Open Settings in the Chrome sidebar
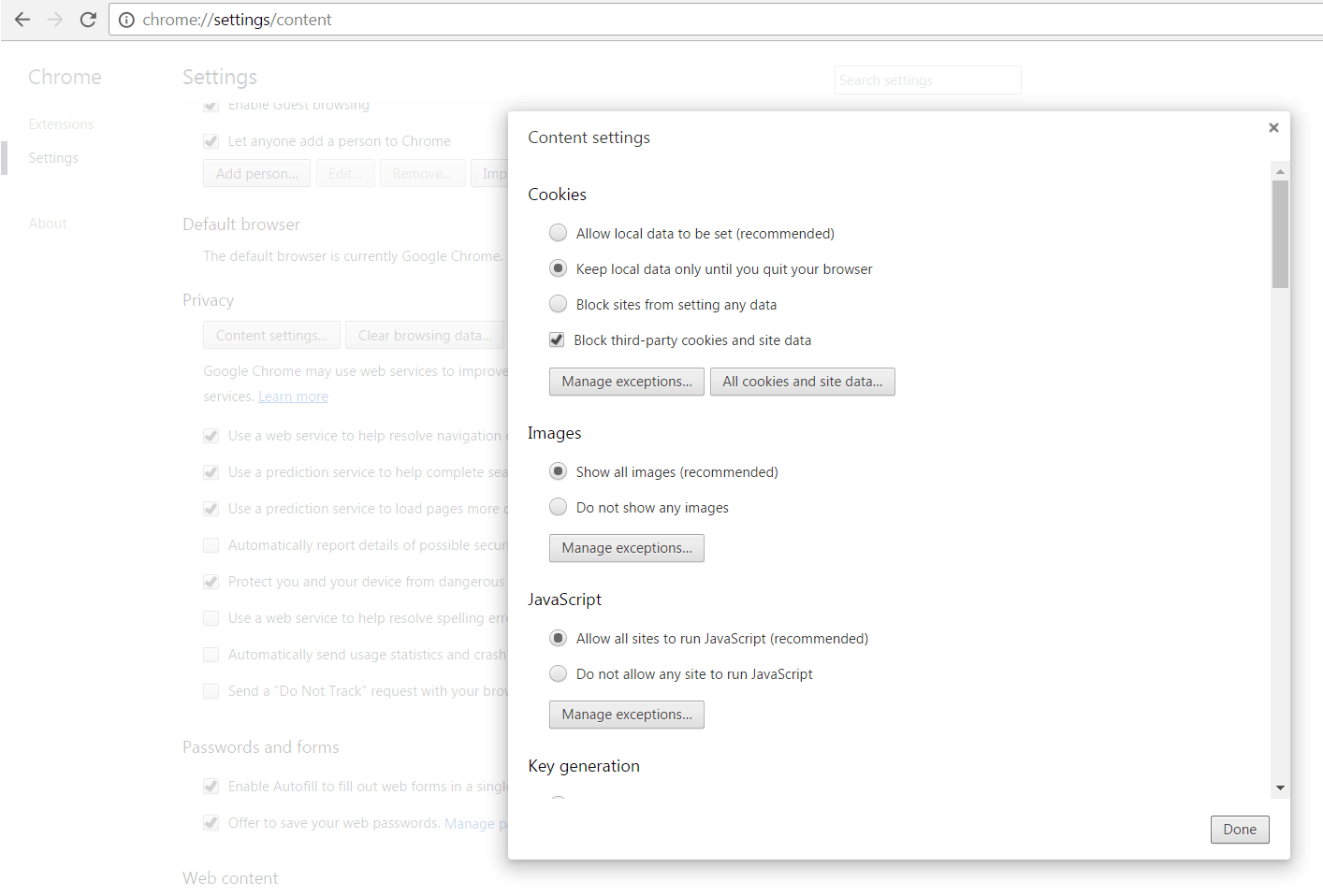 [53, 158]
